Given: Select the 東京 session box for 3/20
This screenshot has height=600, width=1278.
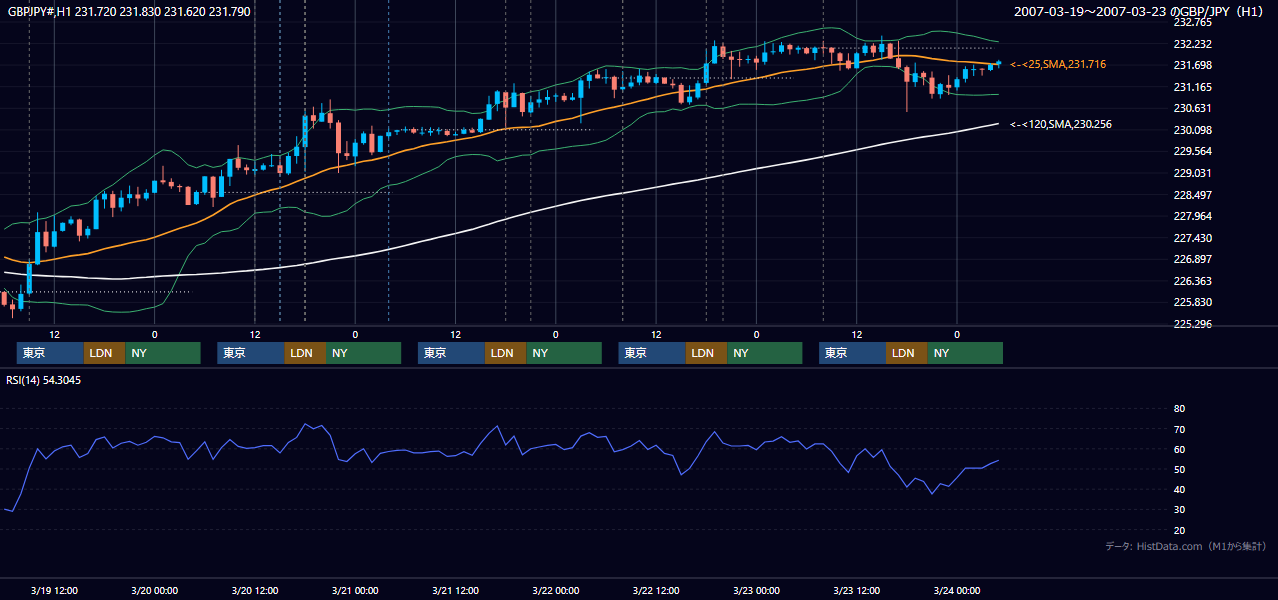Looking at the screenshot, I should [x=251, y=353].
